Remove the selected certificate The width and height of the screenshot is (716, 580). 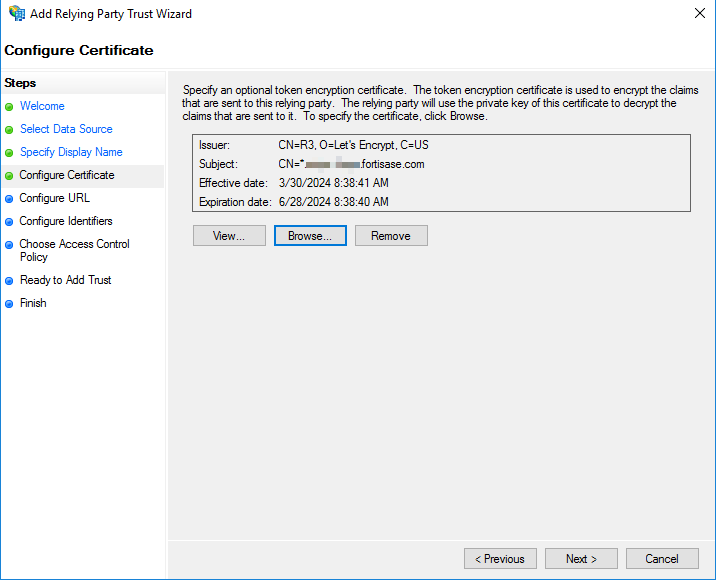[x=391, y=236]
